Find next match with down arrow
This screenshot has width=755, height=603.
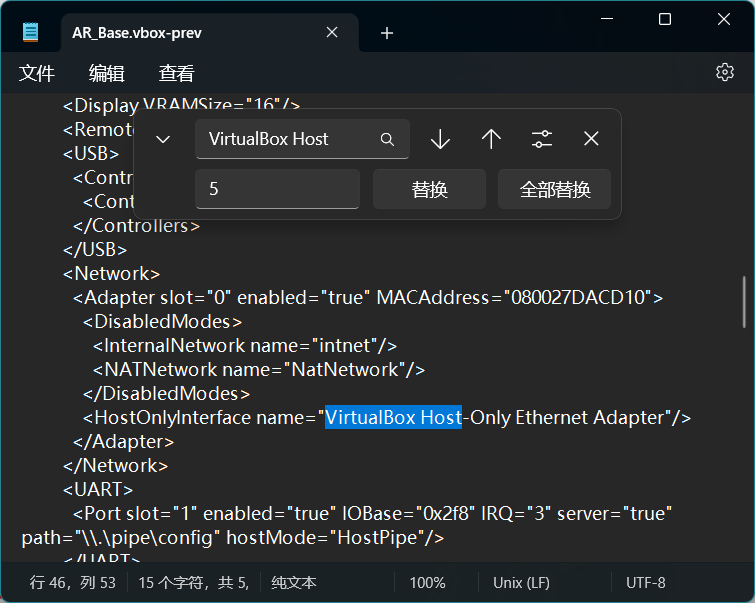coord(440,139)
